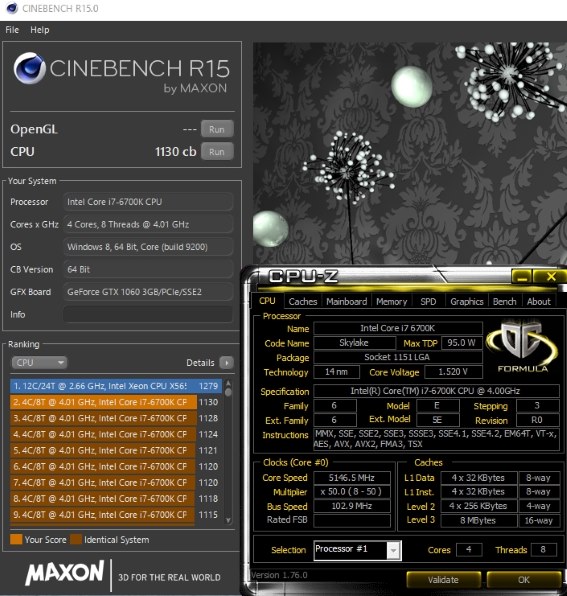Click the Cinebench title bar app icon

coord(12,8)
